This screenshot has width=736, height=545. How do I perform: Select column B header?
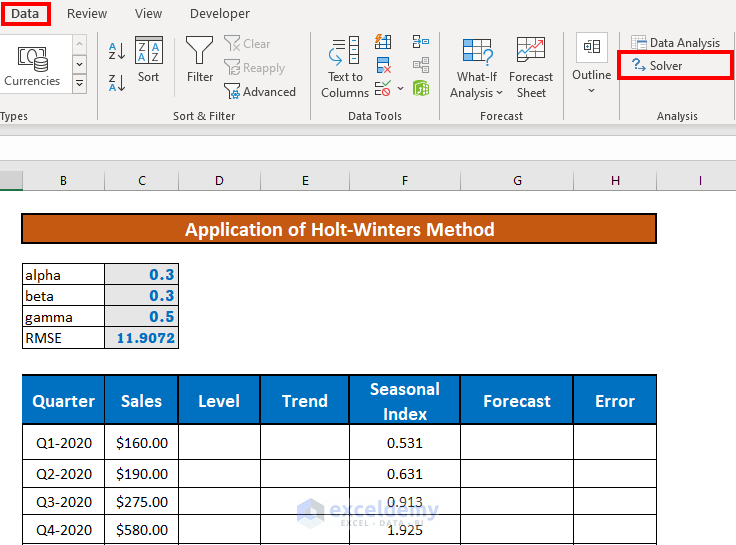pos(63,181)
